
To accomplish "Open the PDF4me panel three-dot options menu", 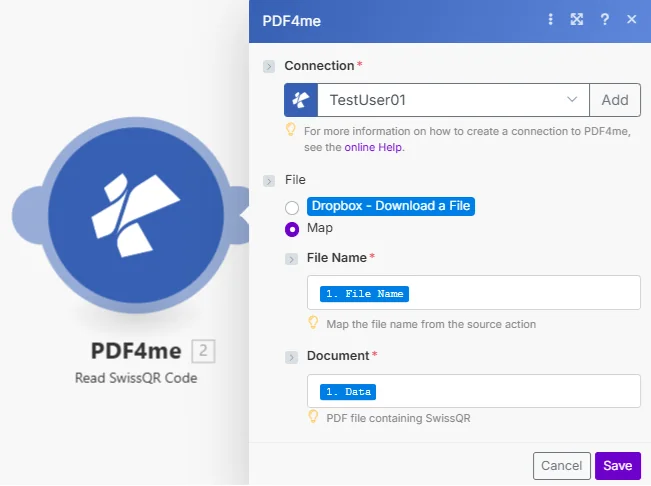I will 551,20.
